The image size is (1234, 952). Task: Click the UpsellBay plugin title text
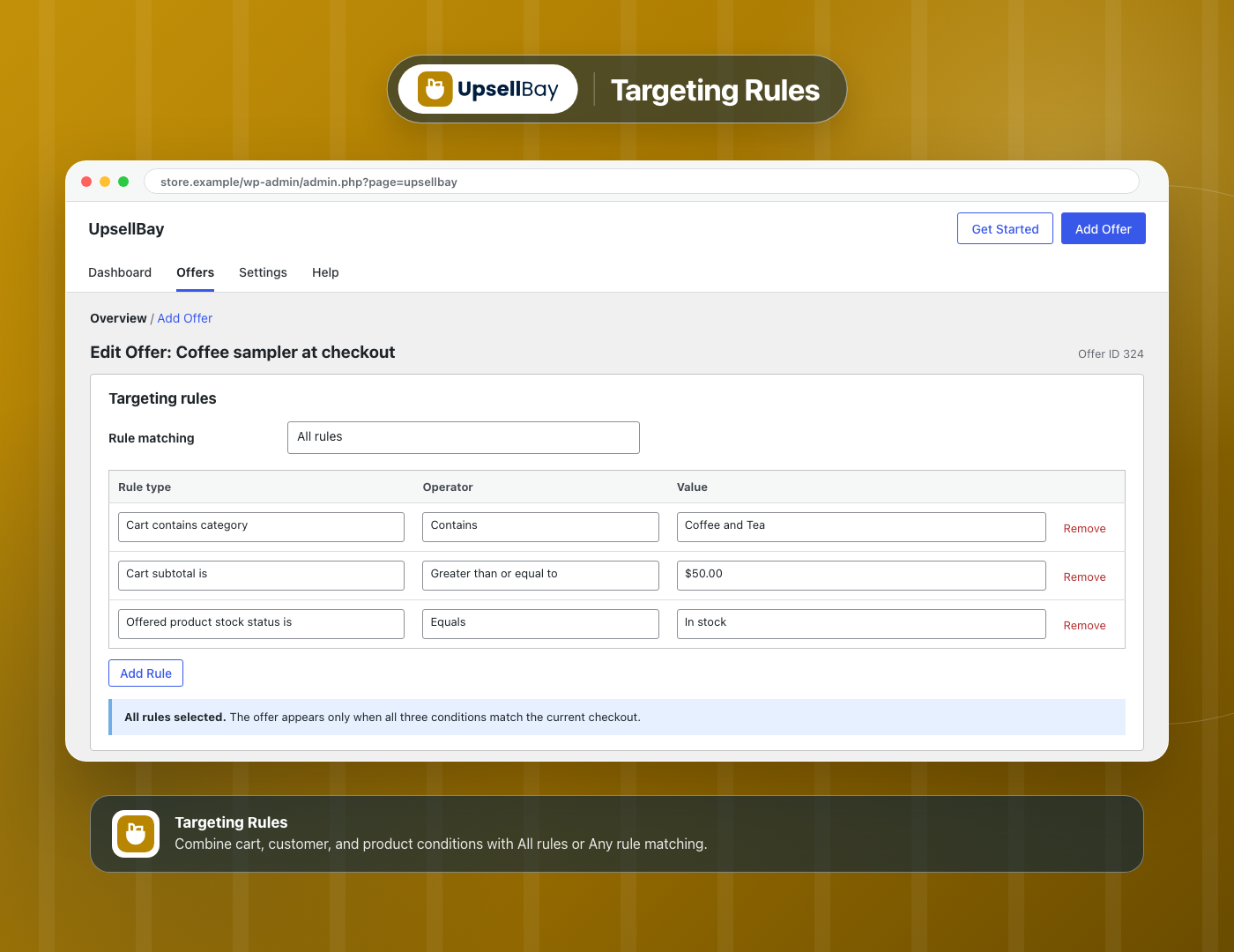(126, 229)
